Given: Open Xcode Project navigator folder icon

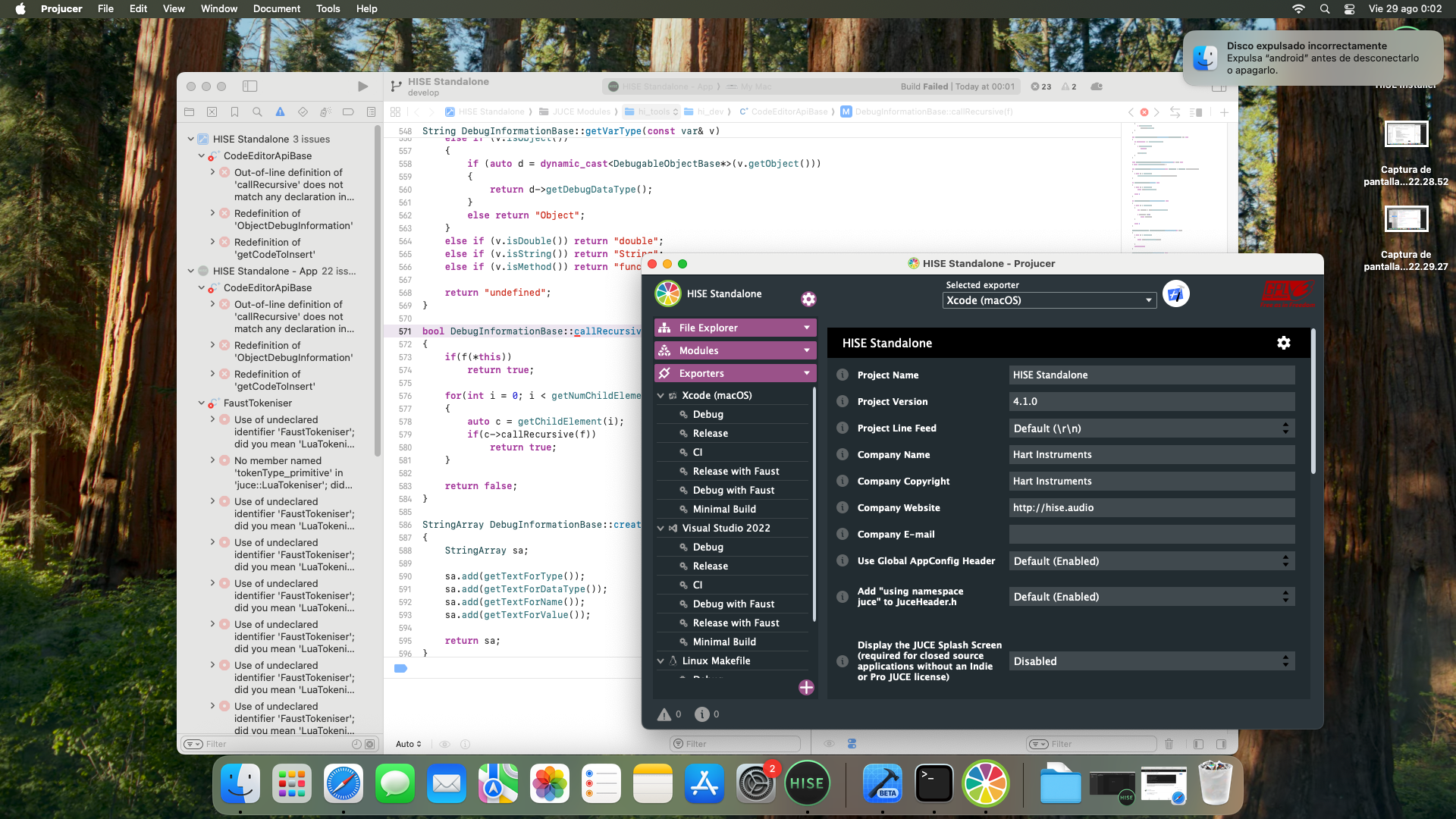Looking at the screenshot, I should (x=190, y=112).
